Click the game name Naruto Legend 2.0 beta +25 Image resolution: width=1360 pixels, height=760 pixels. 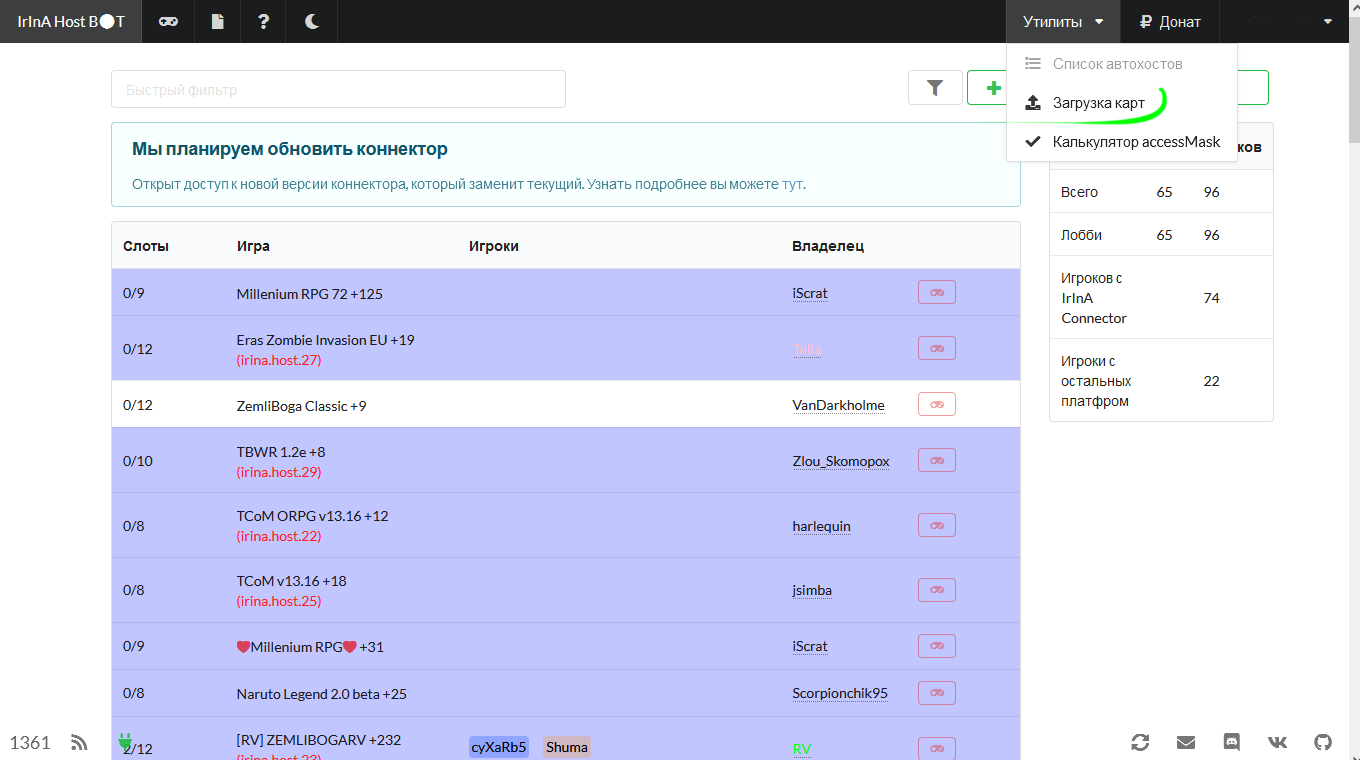[322, 693]
